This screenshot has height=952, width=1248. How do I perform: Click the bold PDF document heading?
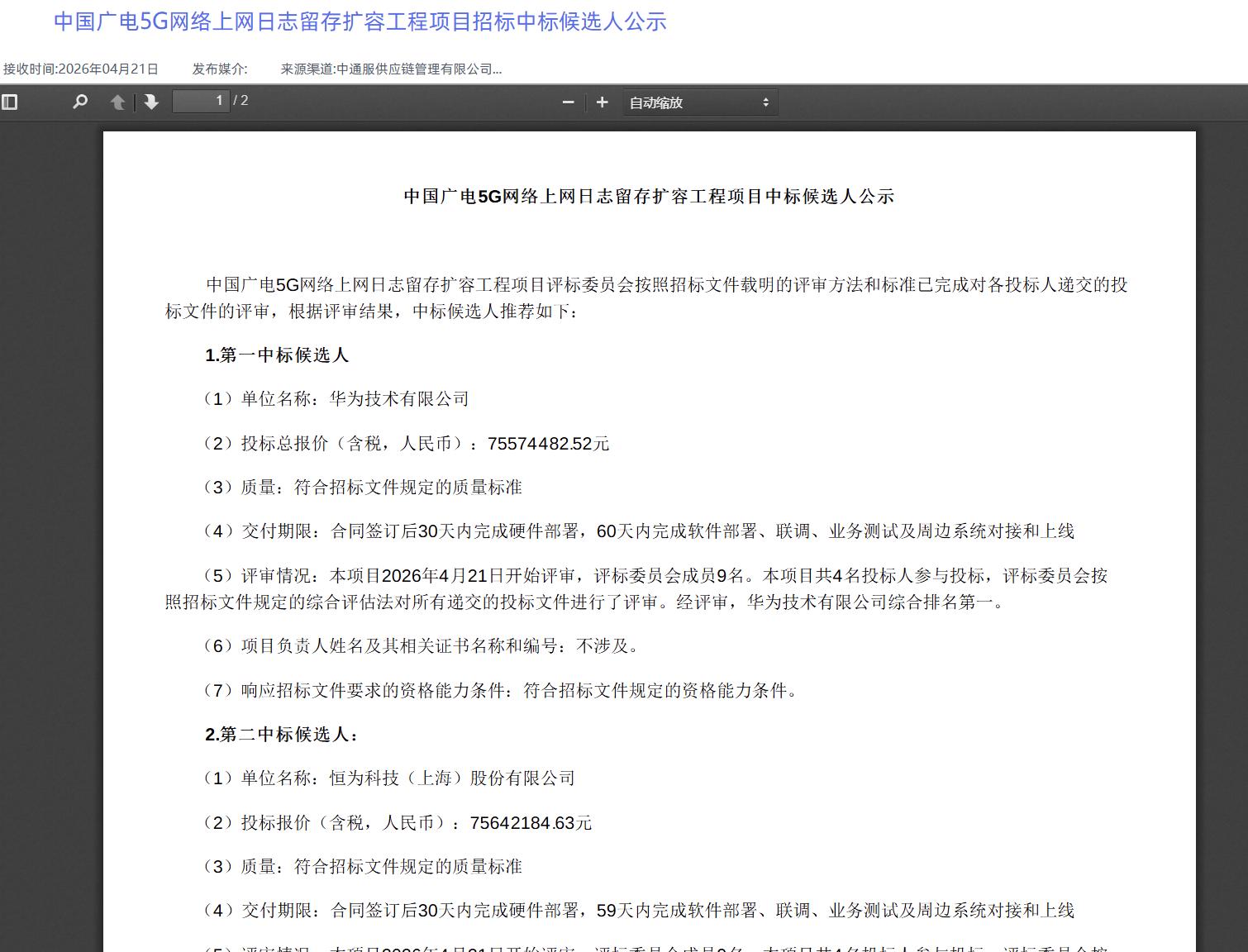[649, 197]
